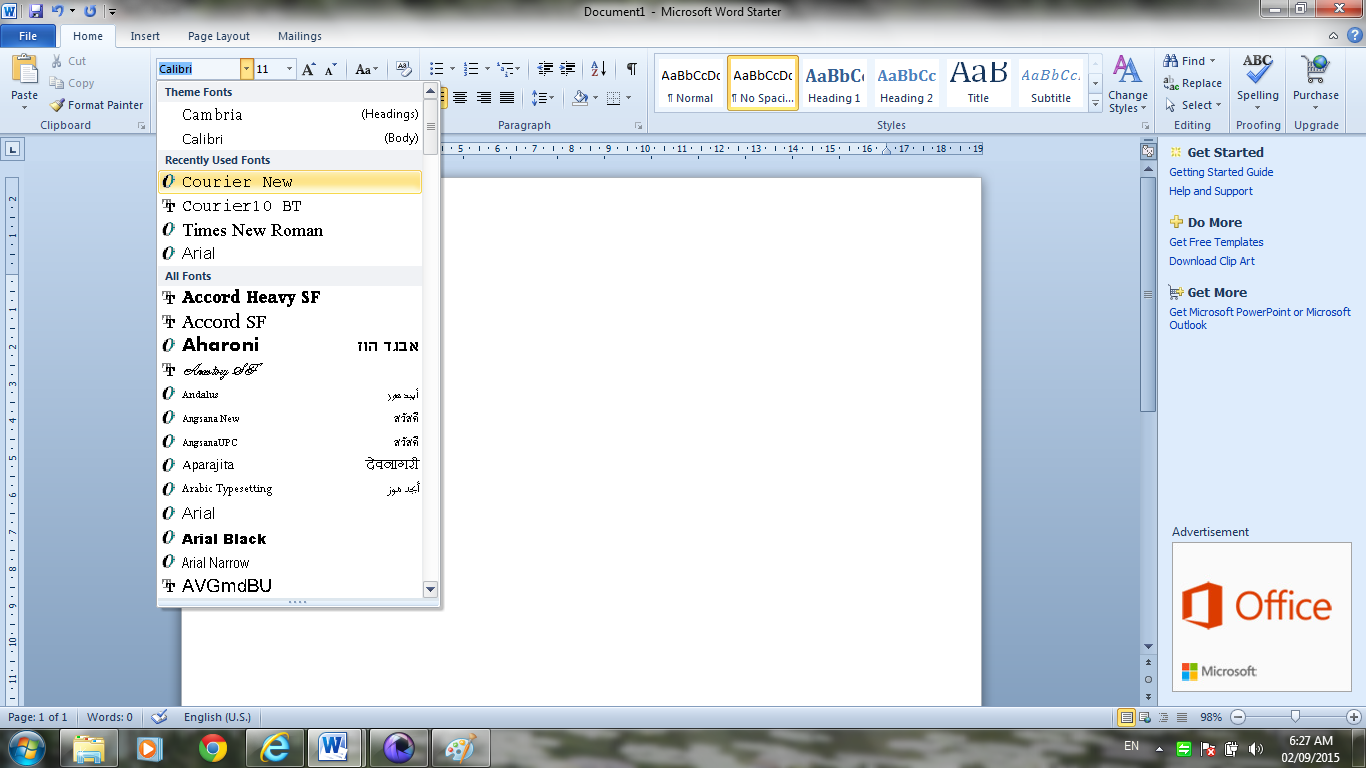Click the volume speaker tray icon

(x=1256, y=748)
